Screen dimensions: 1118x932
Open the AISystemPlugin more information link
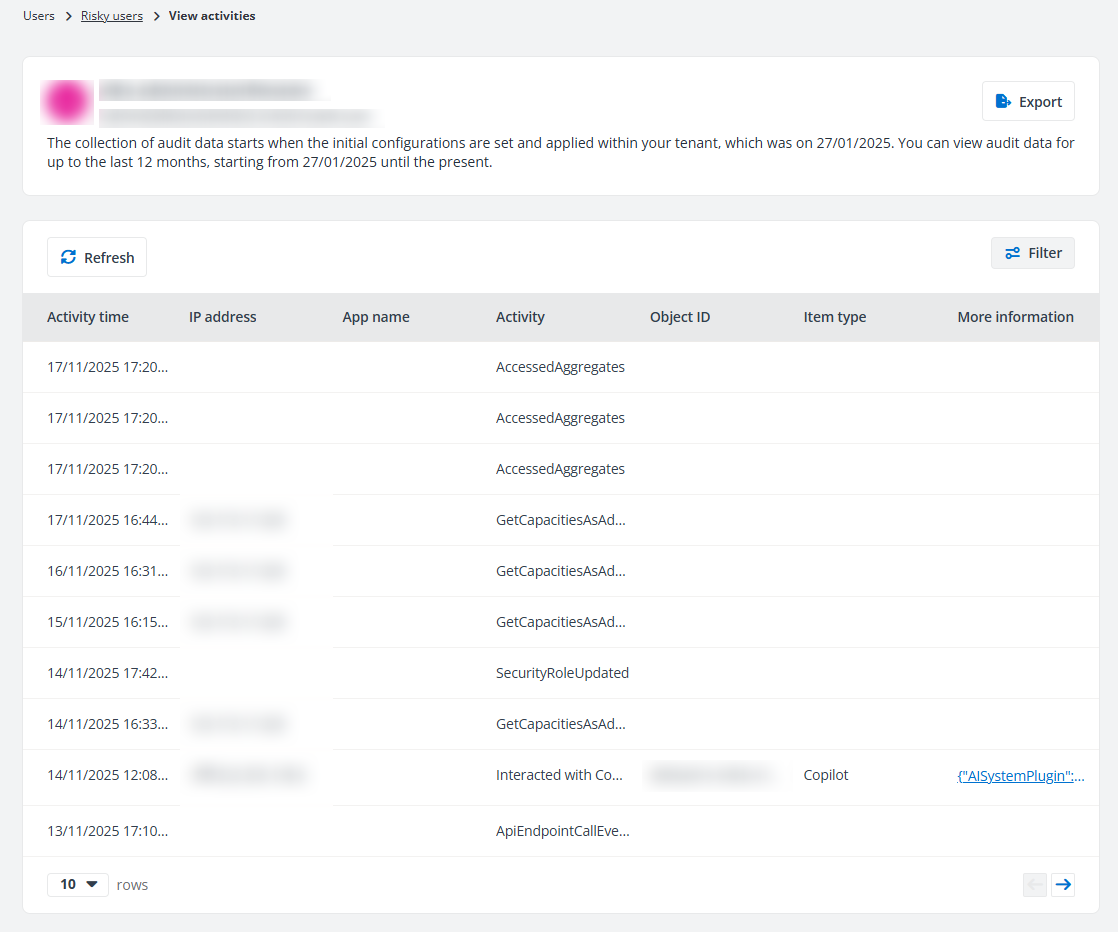coord(1020,775)
